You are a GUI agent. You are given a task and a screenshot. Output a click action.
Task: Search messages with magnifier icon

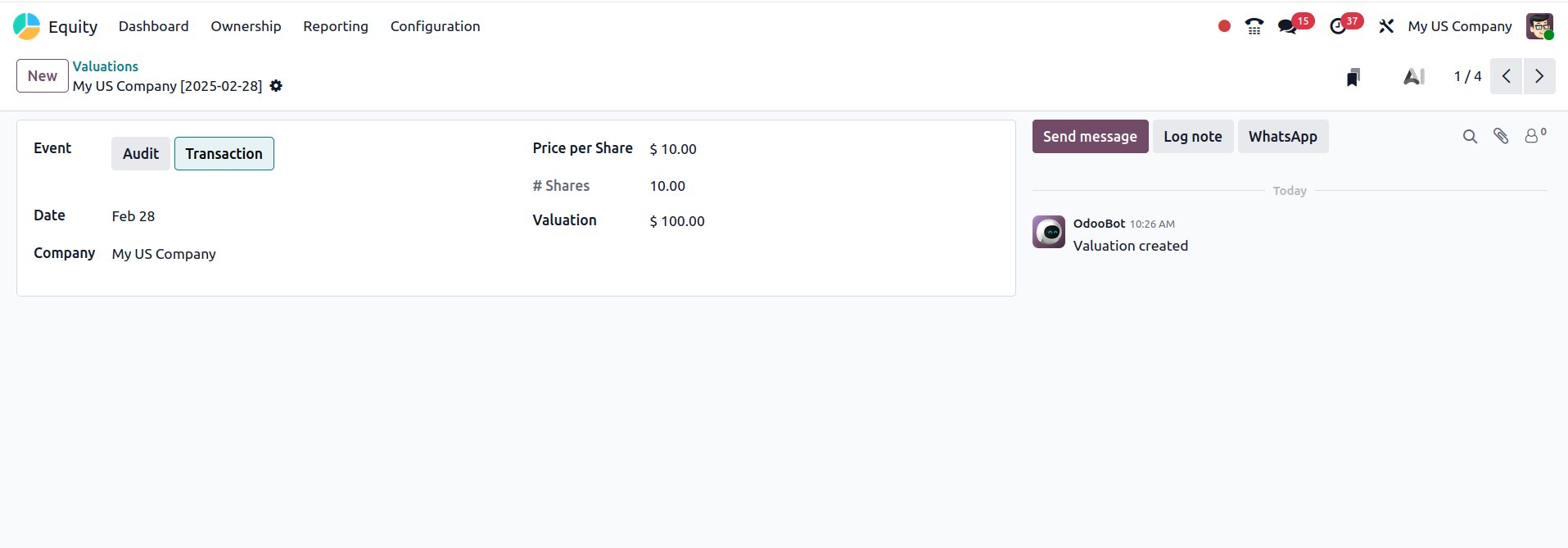[1470, 137]
